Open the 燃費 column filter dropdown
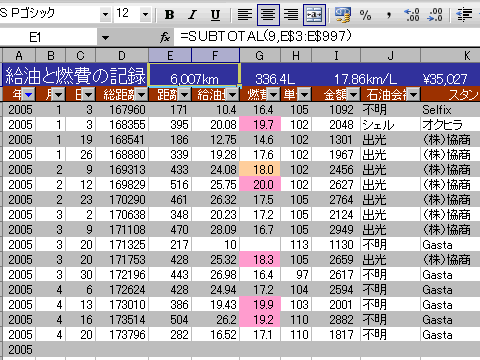The image size is (480, 360). coord(274,95)
